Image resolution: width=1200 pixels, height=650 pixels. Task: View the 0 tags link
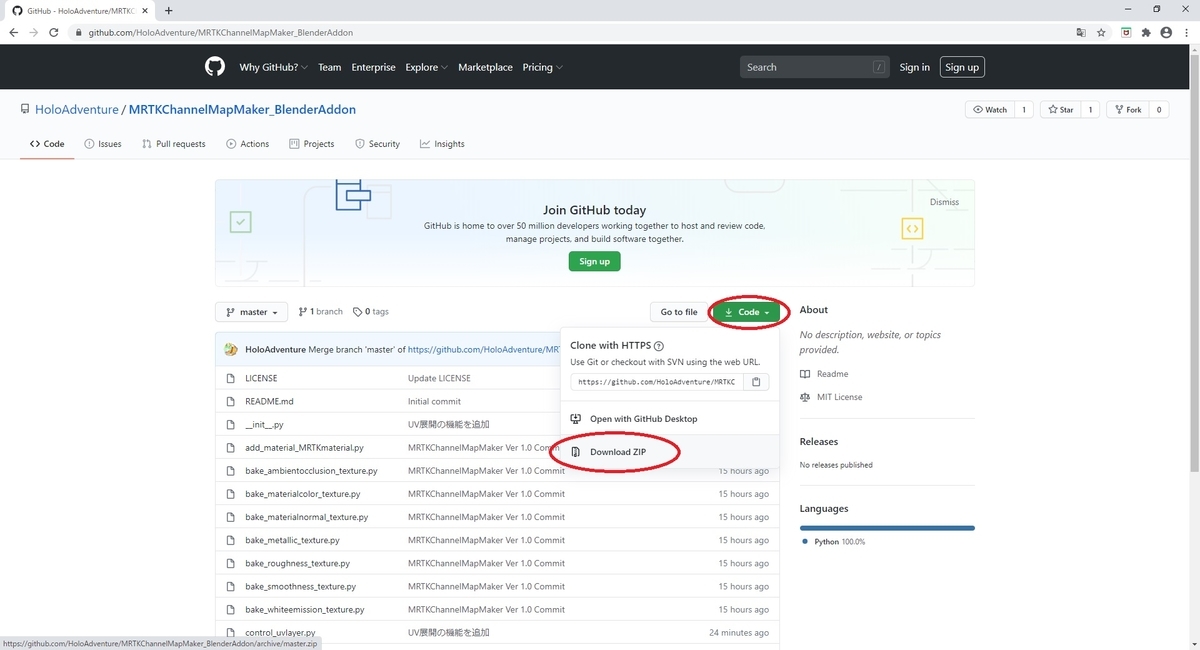[x=371, y=312]
